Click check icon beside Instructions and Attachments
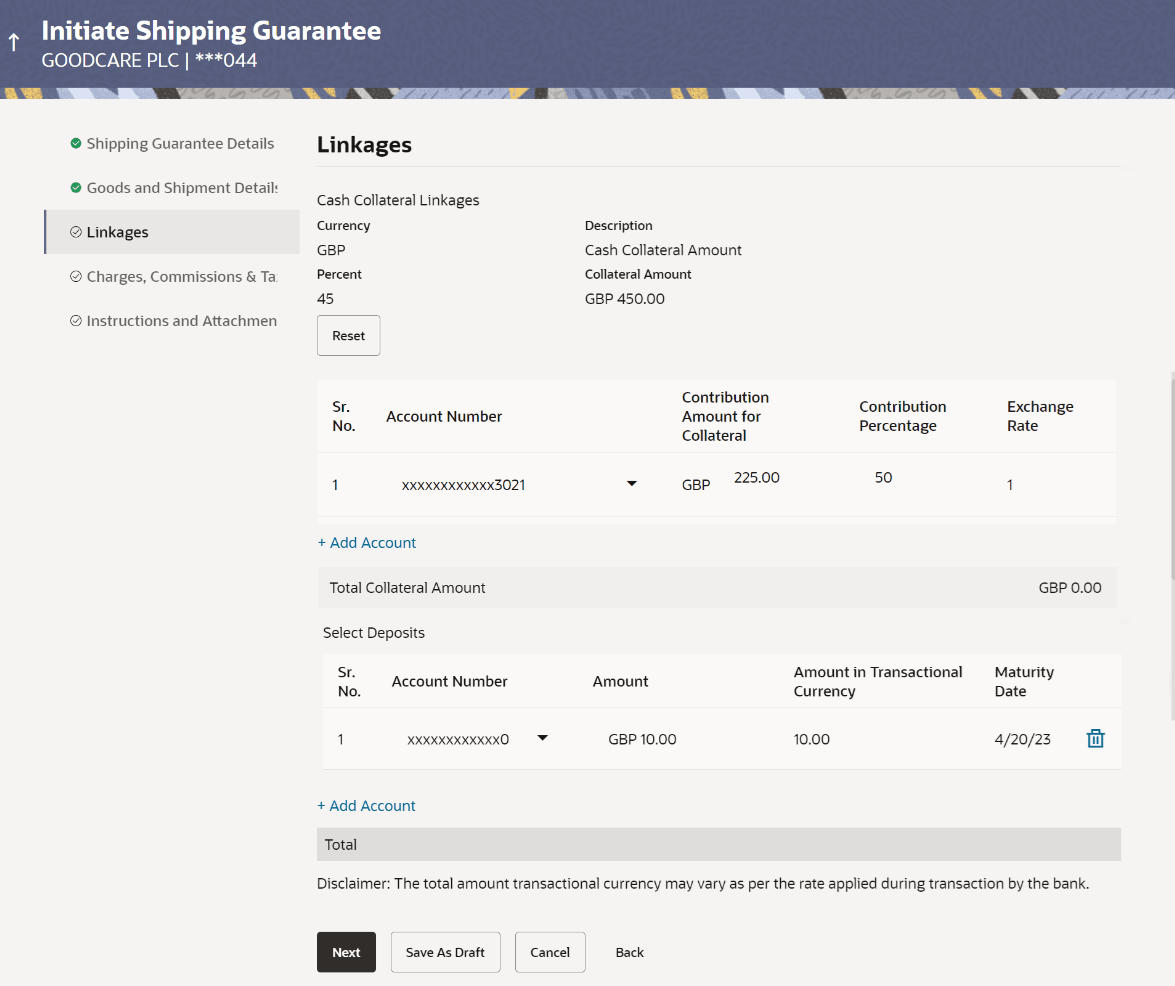Viewport: 1175px width, 986px height. (76, 321)
